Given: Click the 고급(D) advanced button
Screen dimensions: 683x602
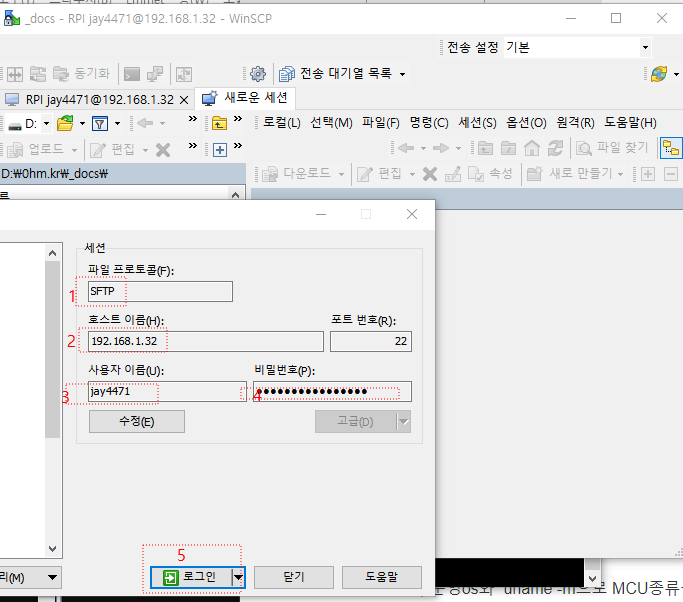Looking at the screenshot, I should click(x=355, y=422).
